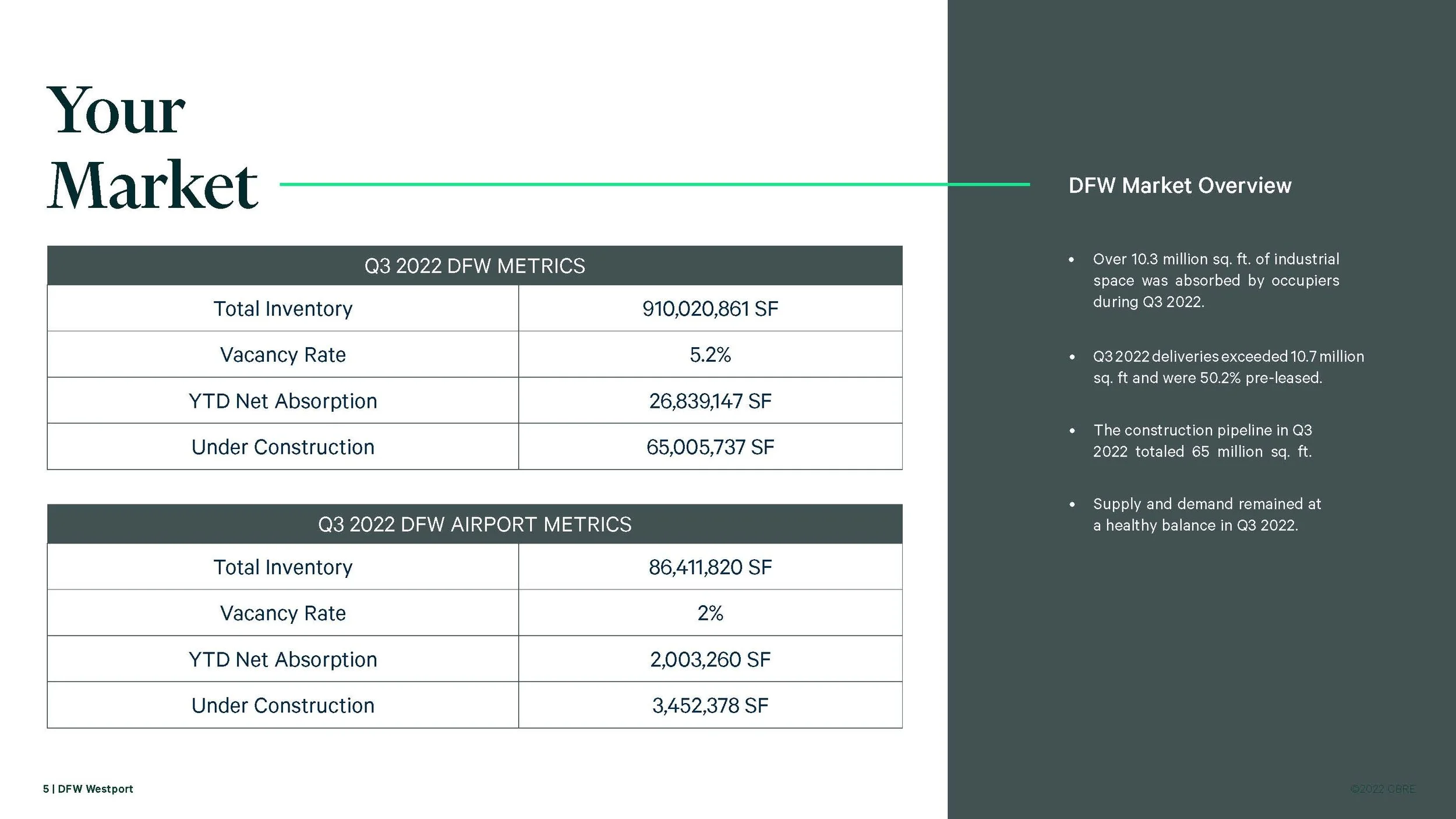Select the '2%' airport vacancy rate
This screenshot has height=819, width=1456.
pos(709,613)
